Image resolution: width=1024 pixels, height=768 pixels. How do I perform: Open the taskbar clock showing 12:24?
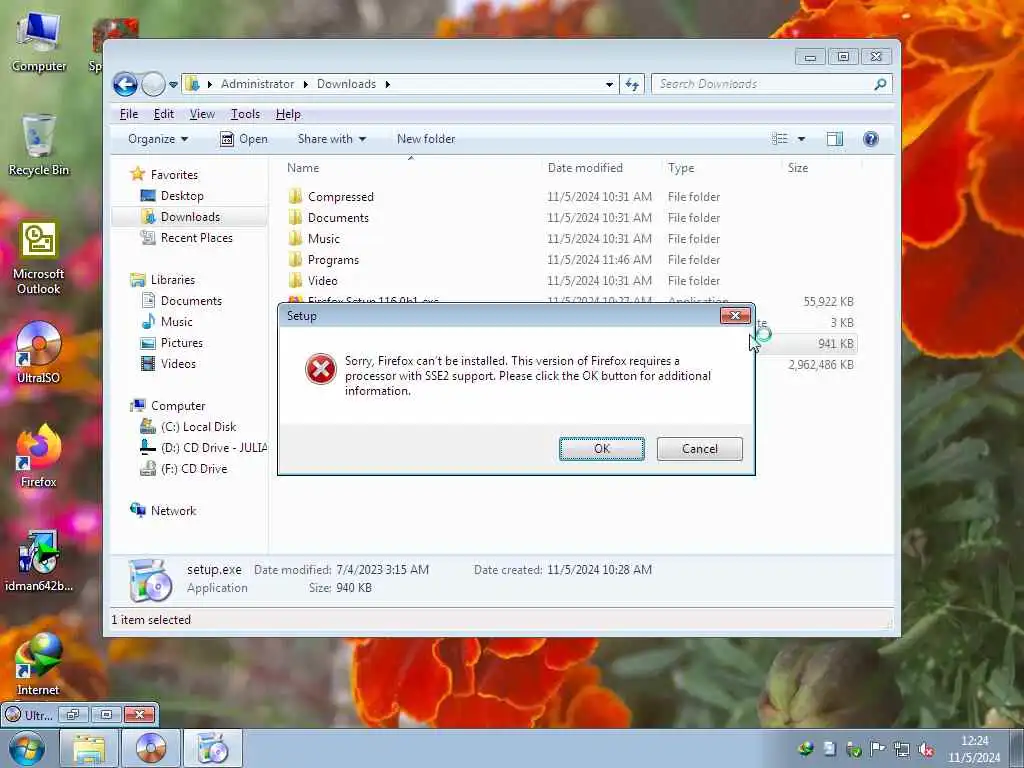click(x=974, y=749)
